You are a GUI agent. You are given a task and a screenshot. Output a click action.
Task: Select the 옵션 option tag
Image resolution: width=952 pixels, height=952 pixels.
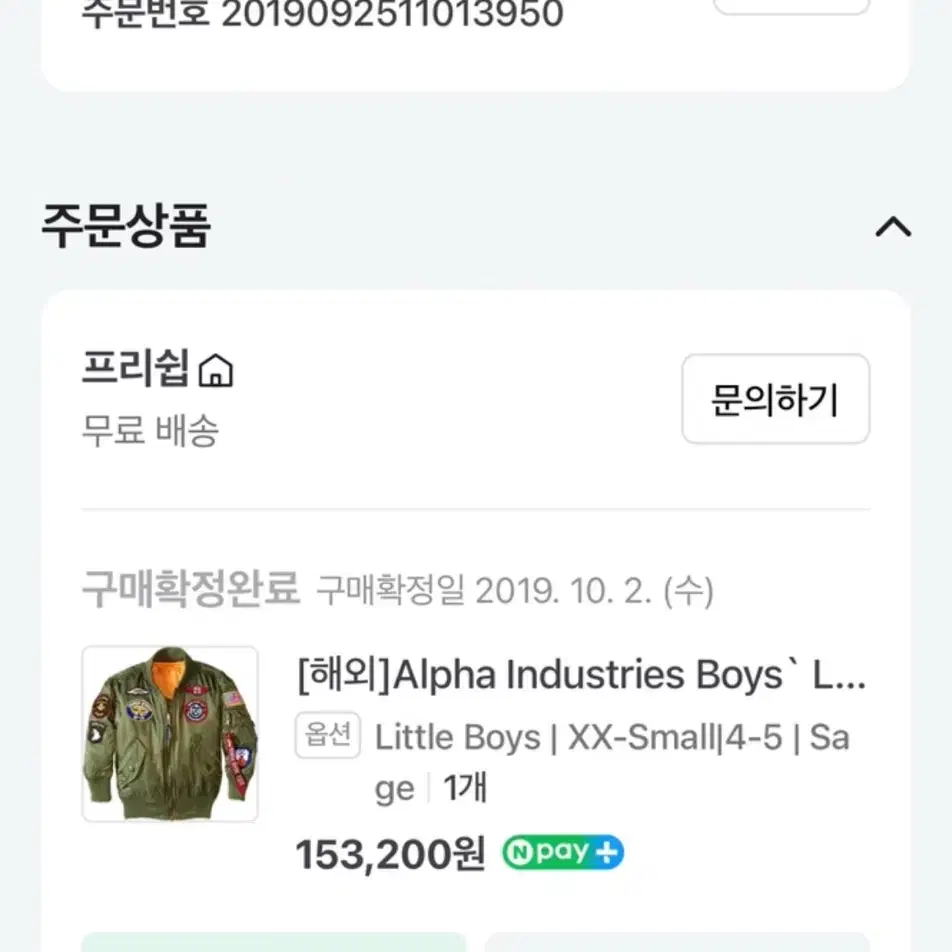328,736
